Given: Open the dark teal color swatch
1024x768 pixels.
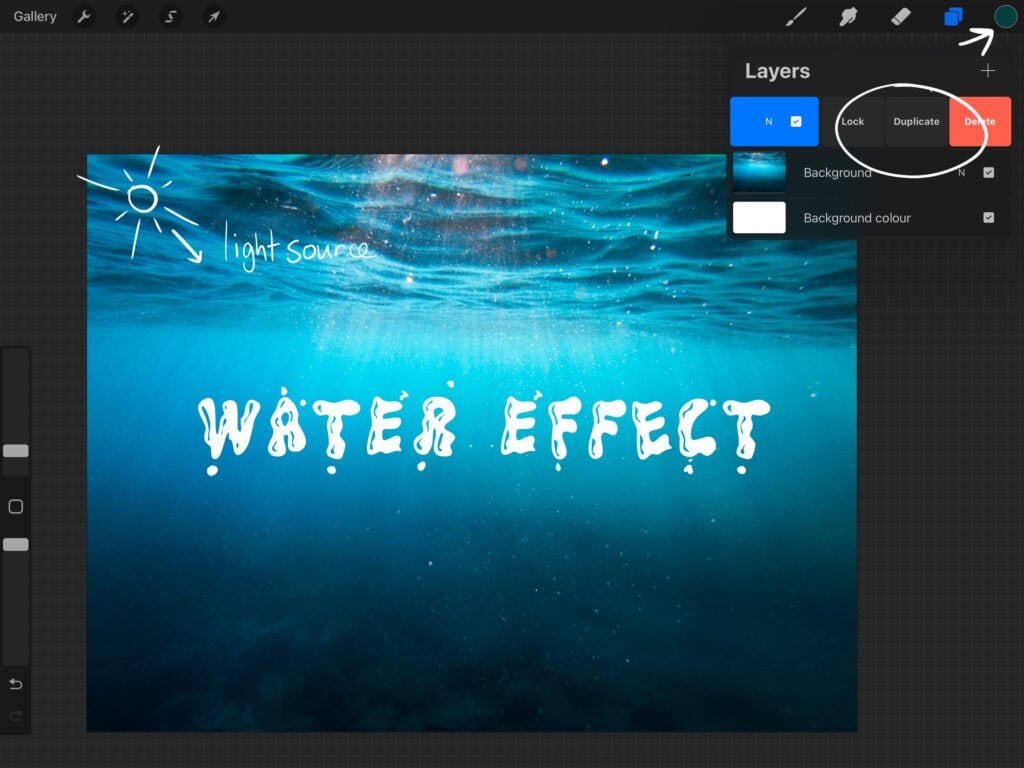Looking at the screenshot, I should click(x=1005, y=17).
